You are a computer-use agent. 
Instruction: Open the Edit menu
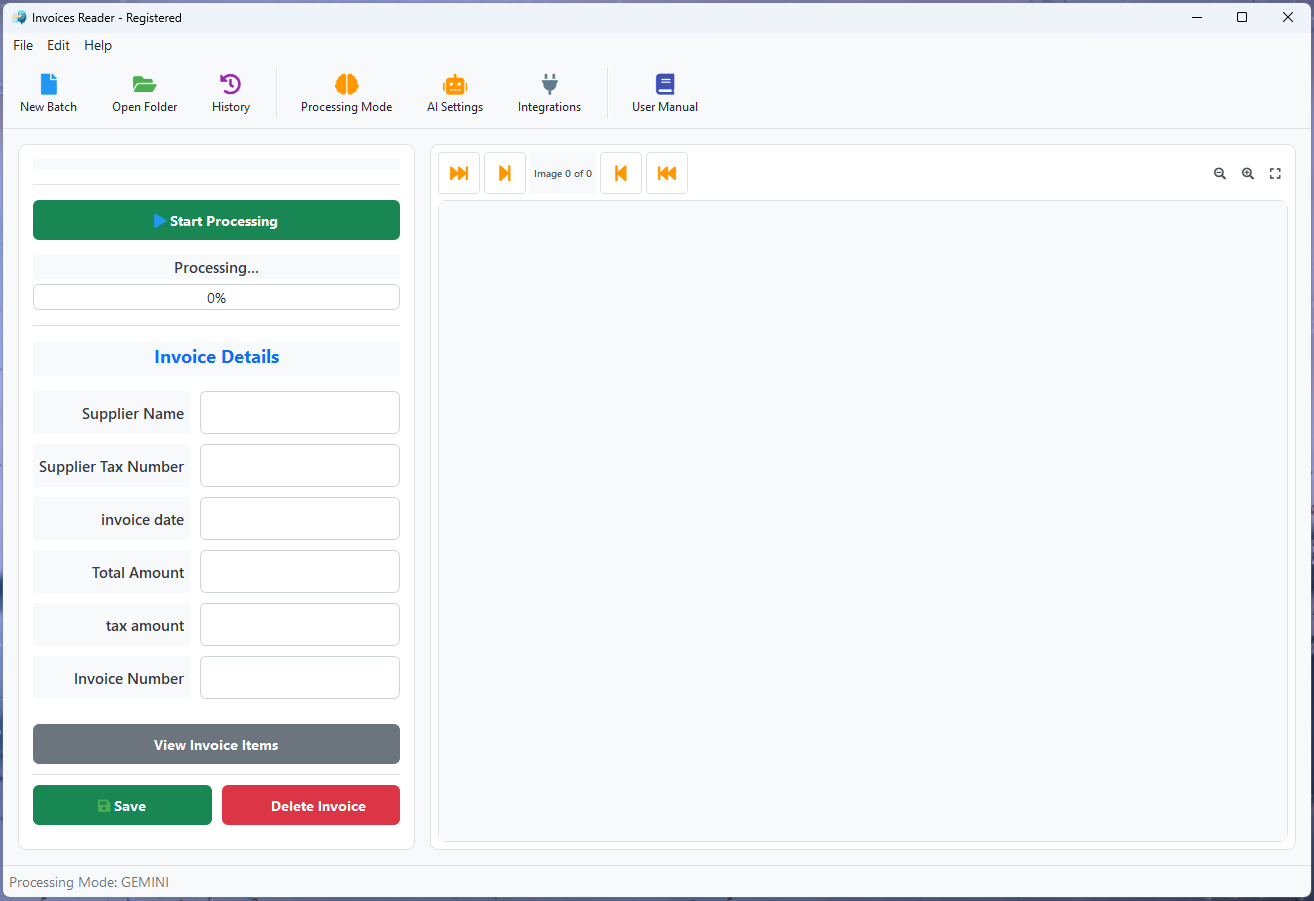click(x=57, y=45)
